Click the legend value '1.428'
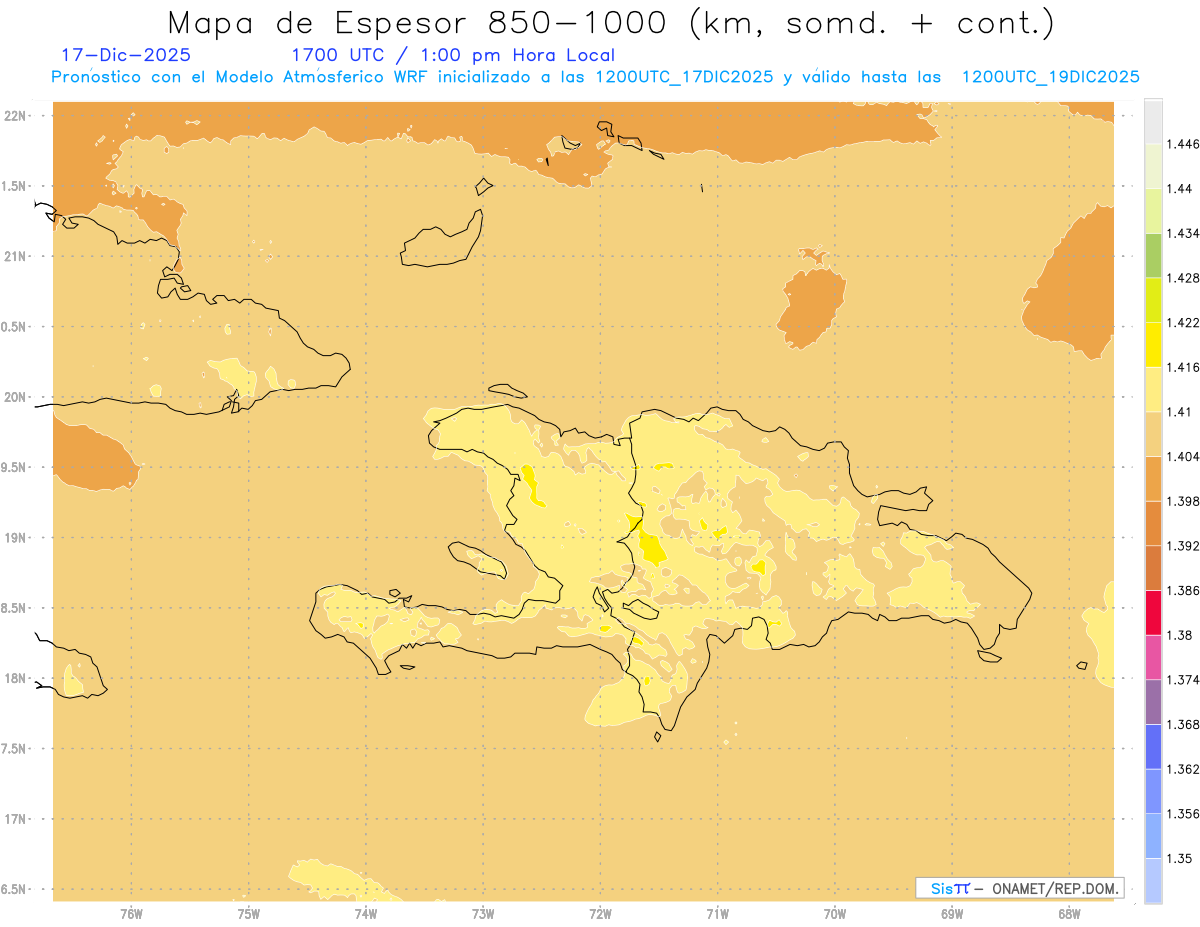 coord(1185,277)
